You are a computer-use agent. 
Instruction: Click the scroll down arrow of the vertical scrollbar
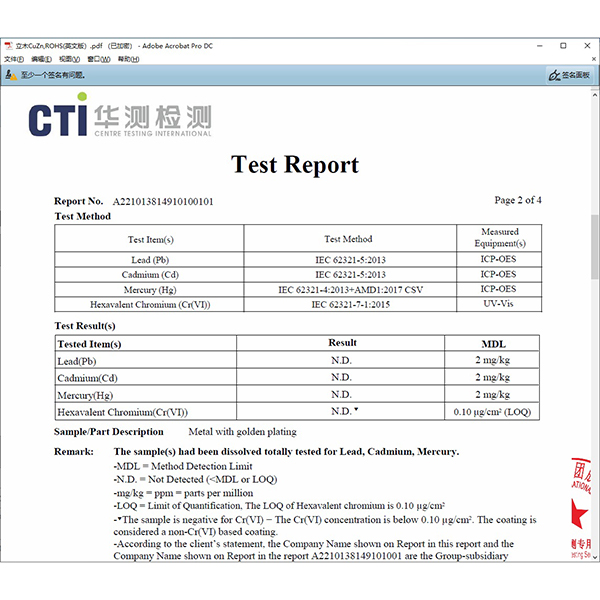pyautogui.click(x=595, y=557)
